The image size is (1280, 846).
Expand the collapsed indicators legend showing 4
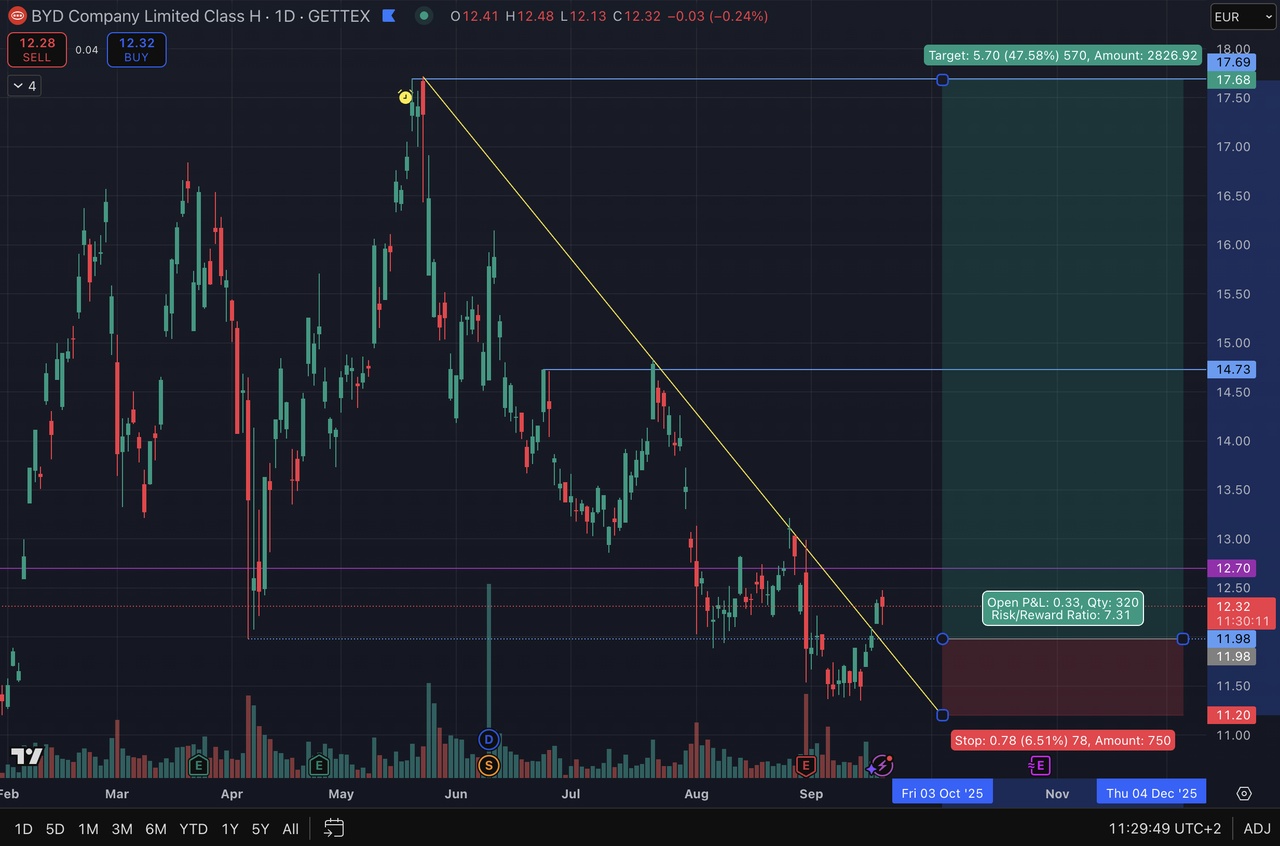[x=24, y=86]
